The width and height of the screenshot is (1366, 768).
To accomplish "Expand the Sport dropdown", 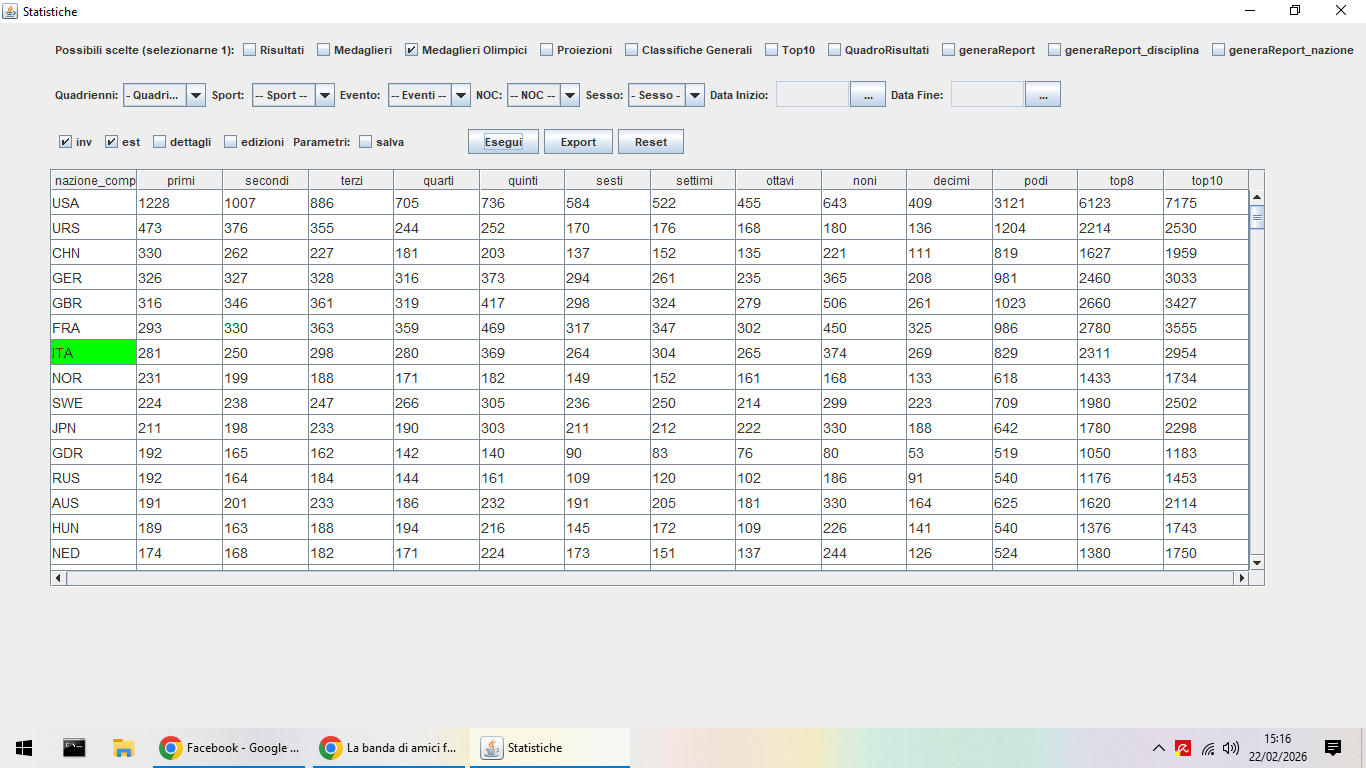I will 324,95.
